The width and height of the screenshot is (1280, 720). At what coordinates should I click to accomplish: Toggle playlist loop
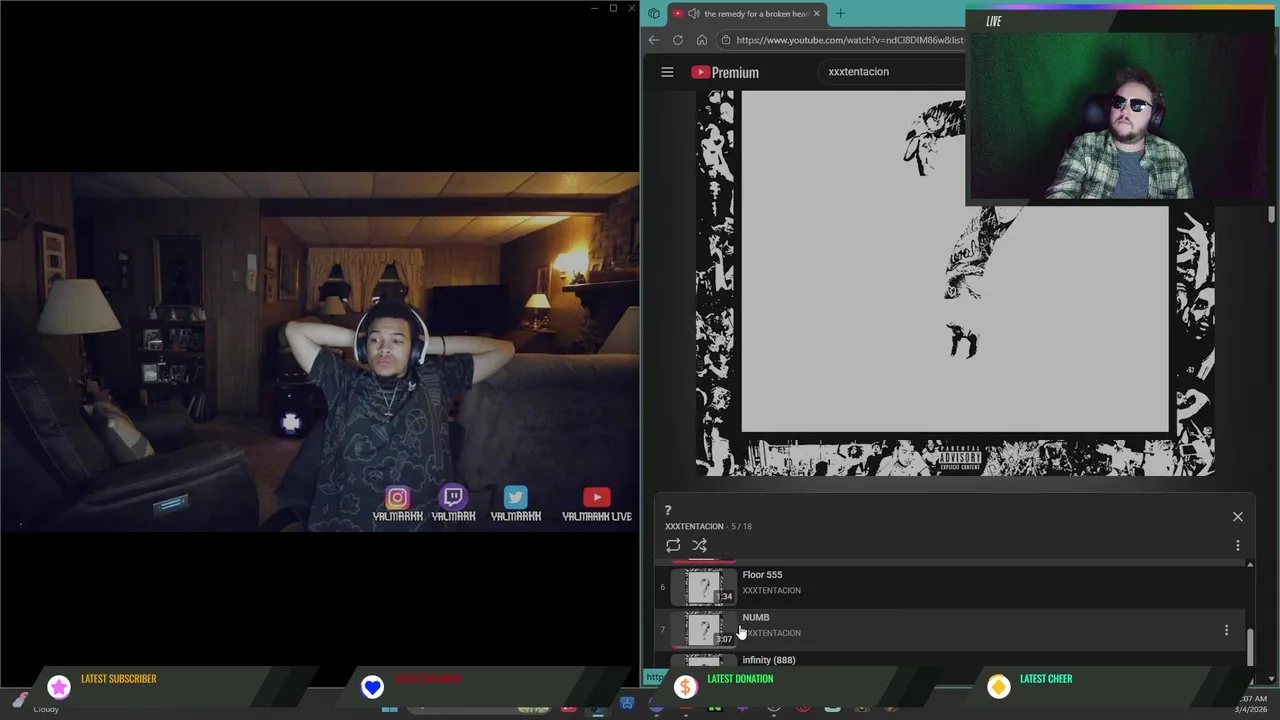click(x=673, y=545)
